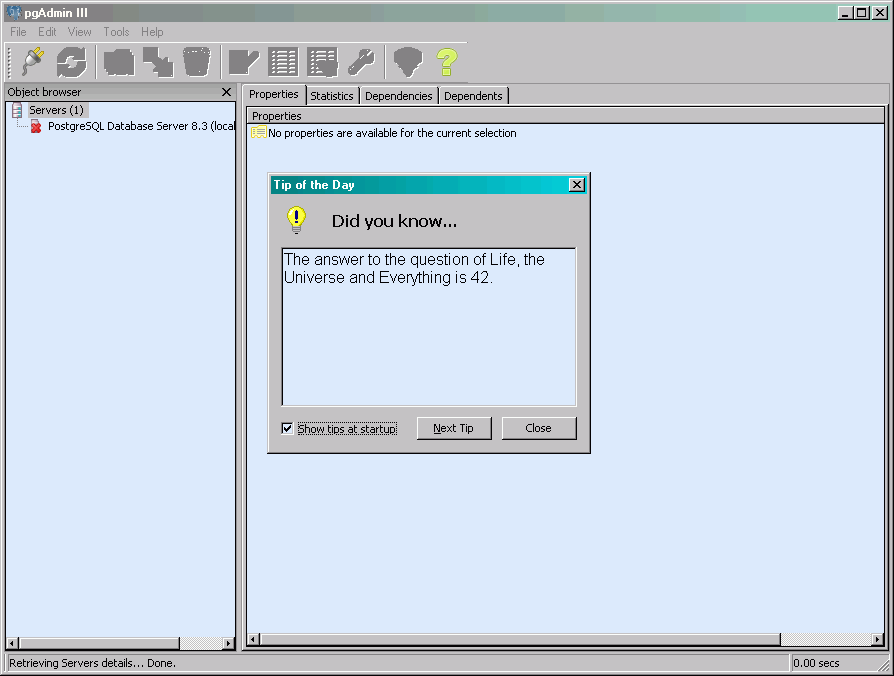
Task: Open the Edit menu
Action: [x=47, y=32]
